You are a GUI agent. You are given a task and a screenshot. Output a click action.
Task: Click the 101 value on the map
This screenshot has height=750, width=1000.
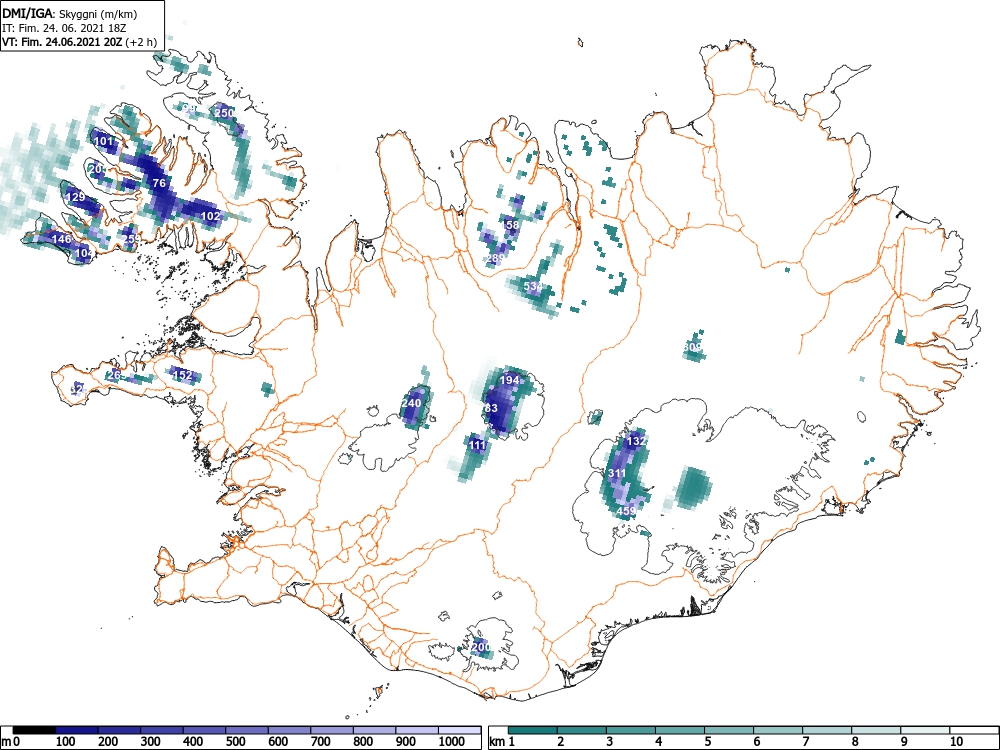click(103, 141)
